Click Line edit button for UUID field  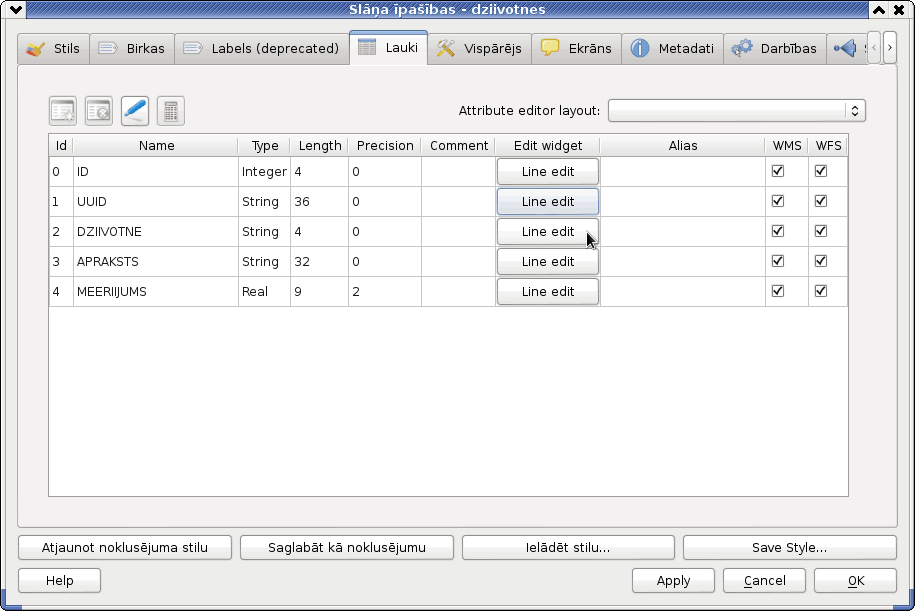point(548,201)
